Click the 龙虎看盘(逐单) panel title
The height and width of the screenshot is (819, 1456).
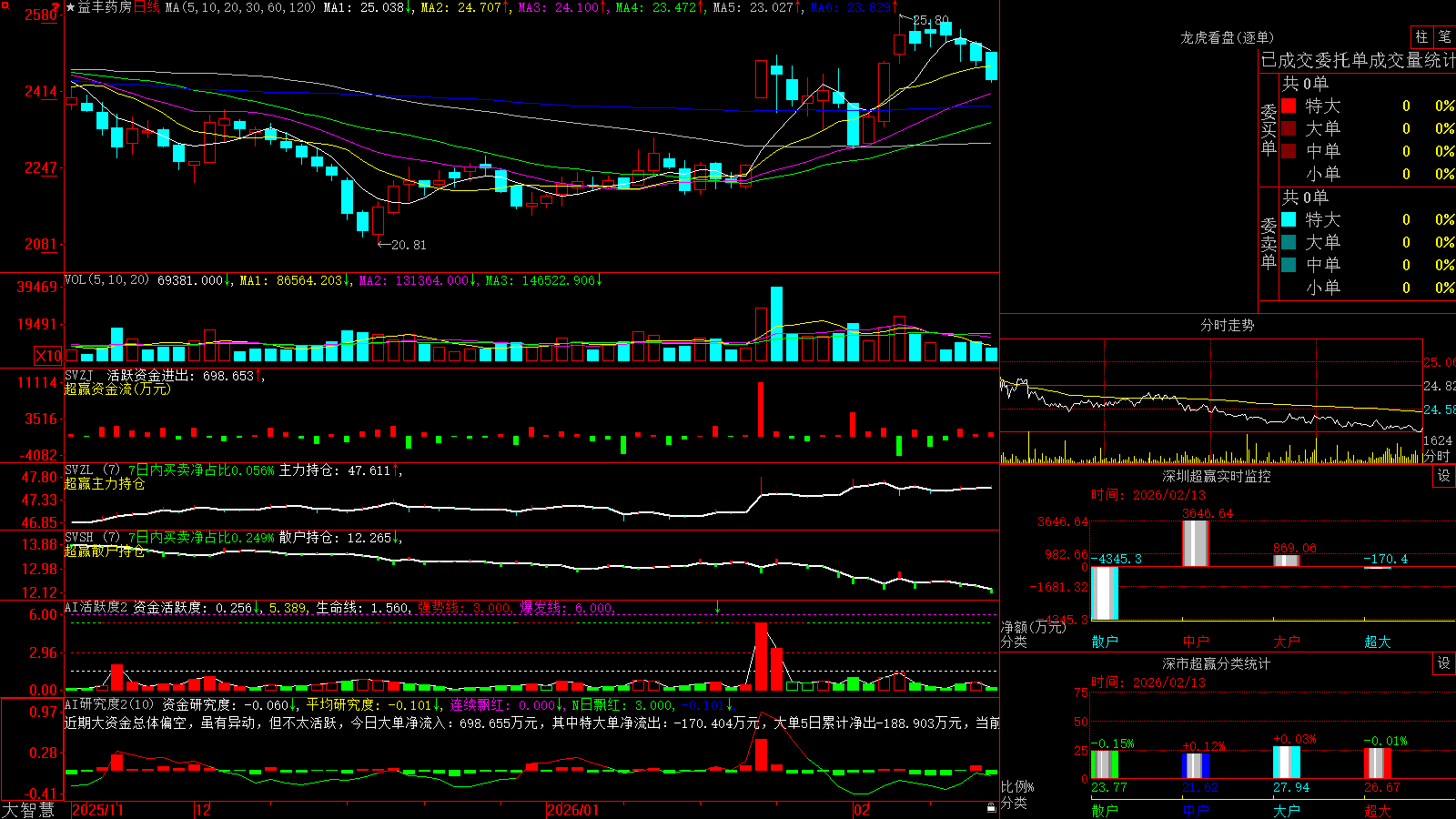click(x=1227, y=37)
